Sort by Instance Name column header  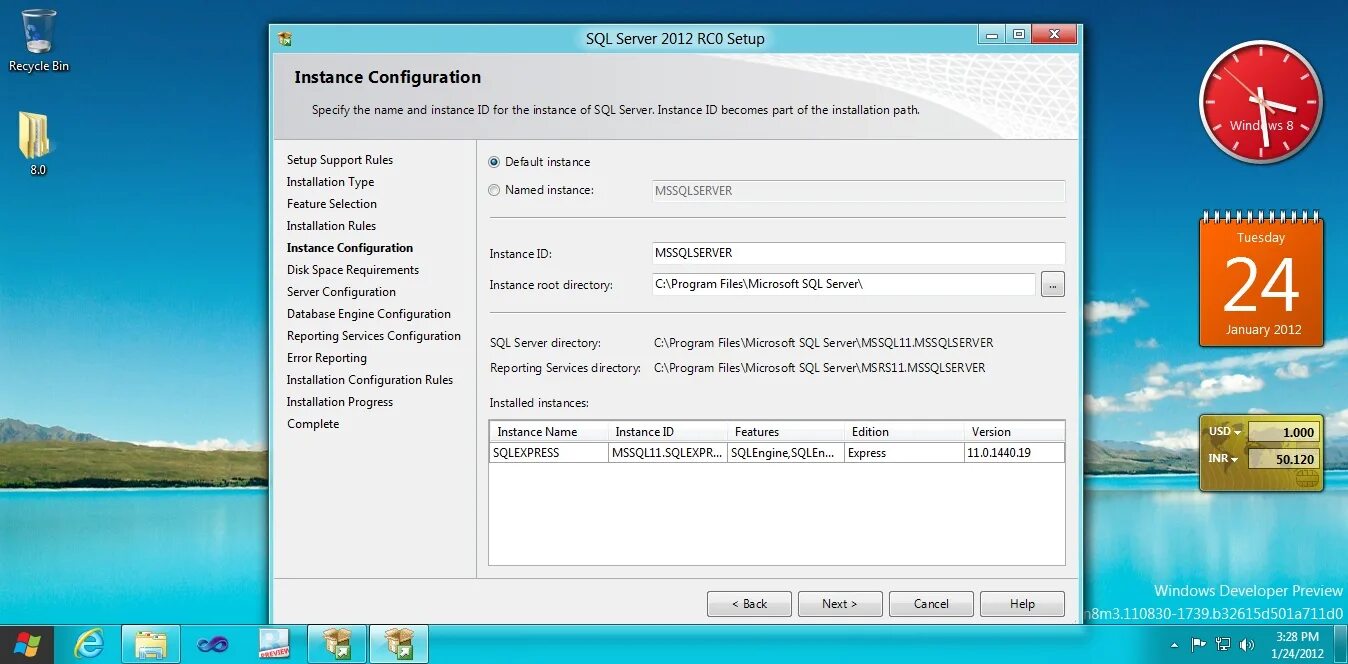click(548, 432)
